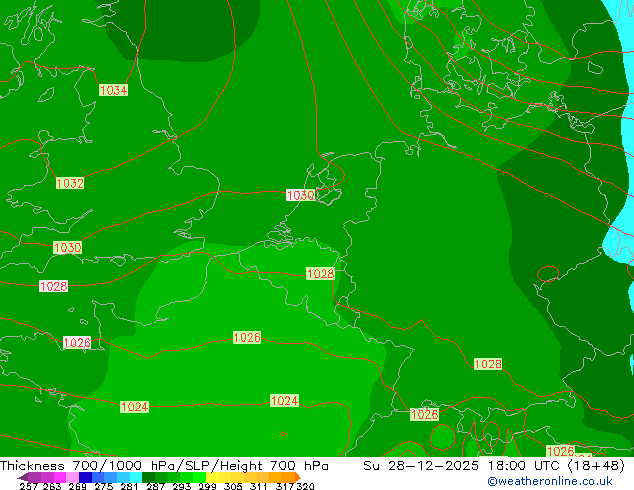The width and height of the screenshot is (634, 490).
Task: Select the 1026 label on the Atlantic French coast
Action: [77, 343]
